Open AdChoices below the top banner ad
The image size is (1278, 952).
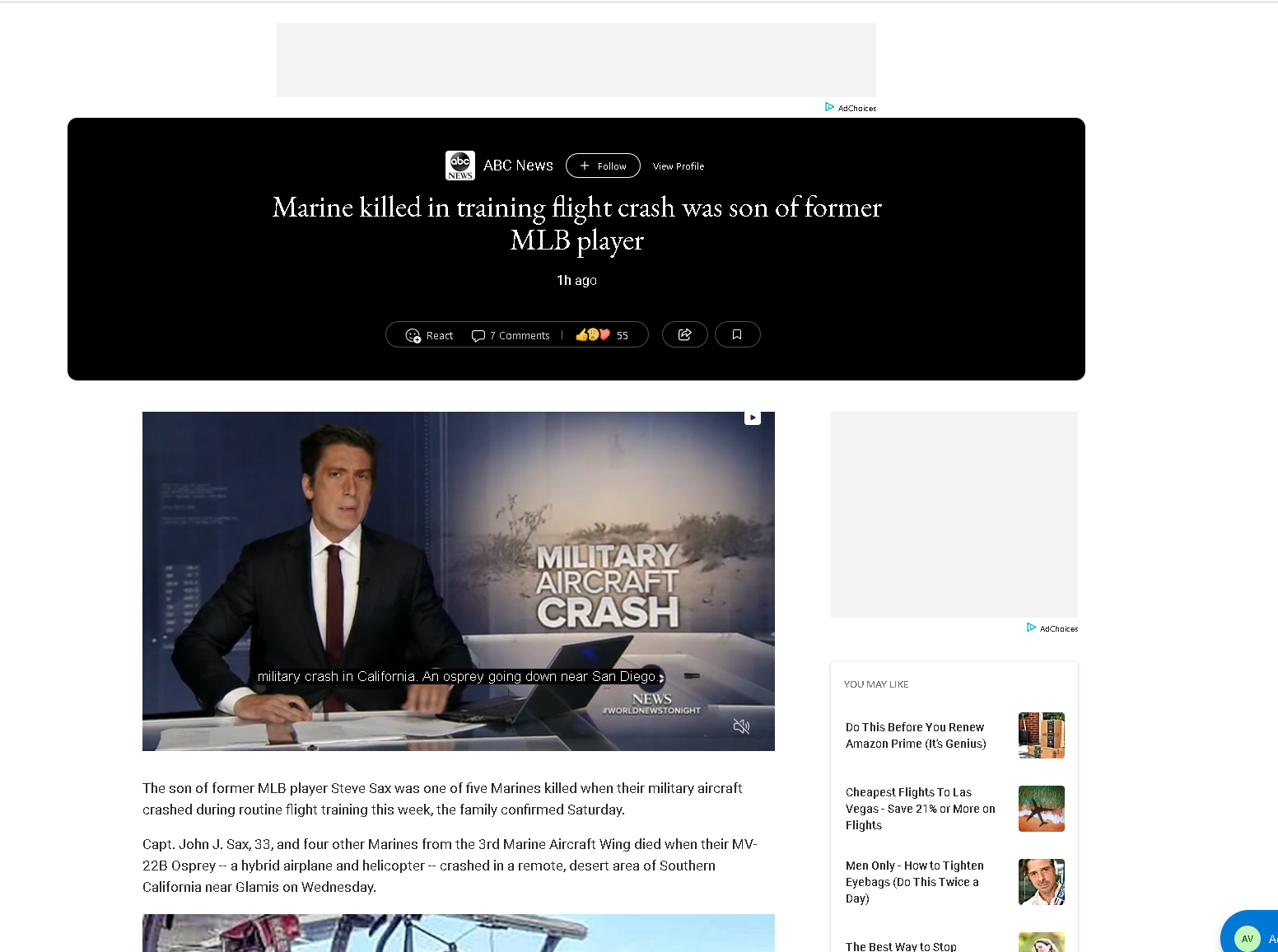tap(851, 108)
